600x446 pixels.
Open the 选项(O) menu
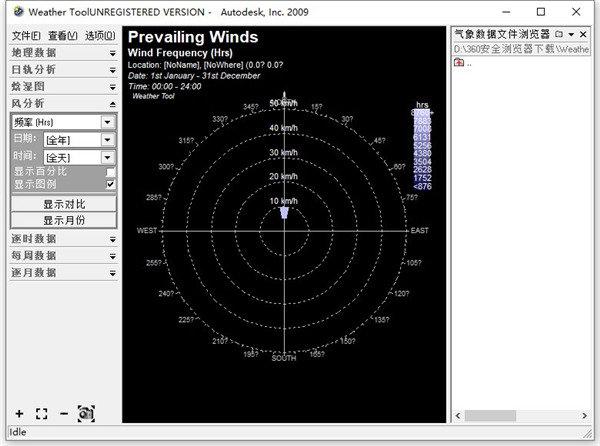pos(100,35)
